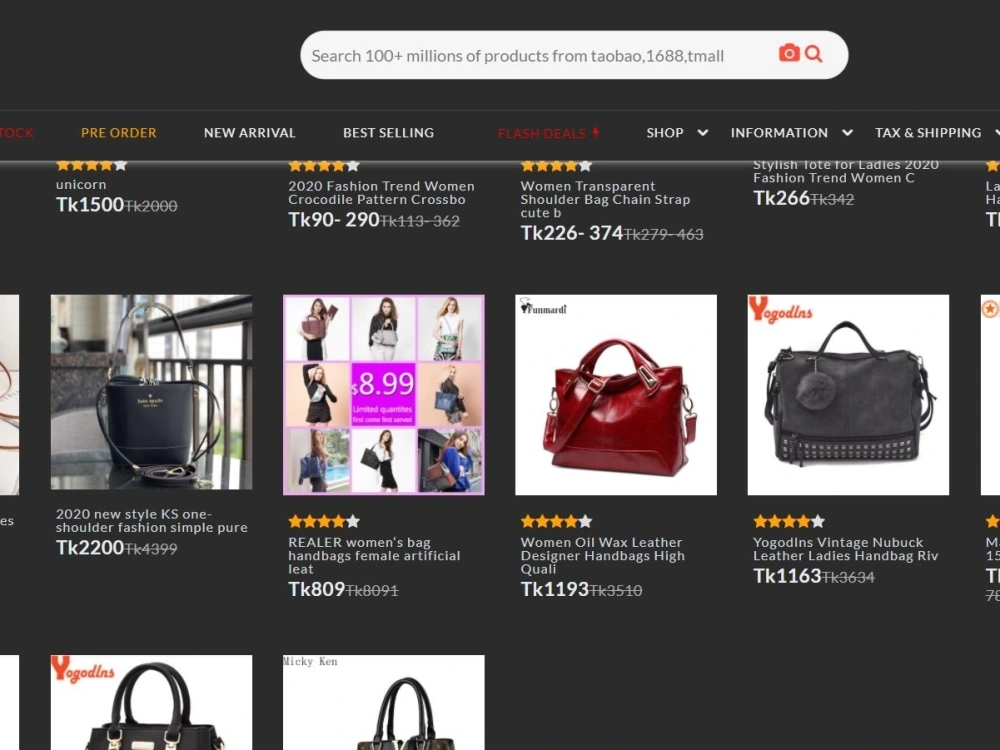The height and width of the screenshot is (750, 1000).
Task: Click the Tk1193 price text
Action: click(x=554, y=589)
